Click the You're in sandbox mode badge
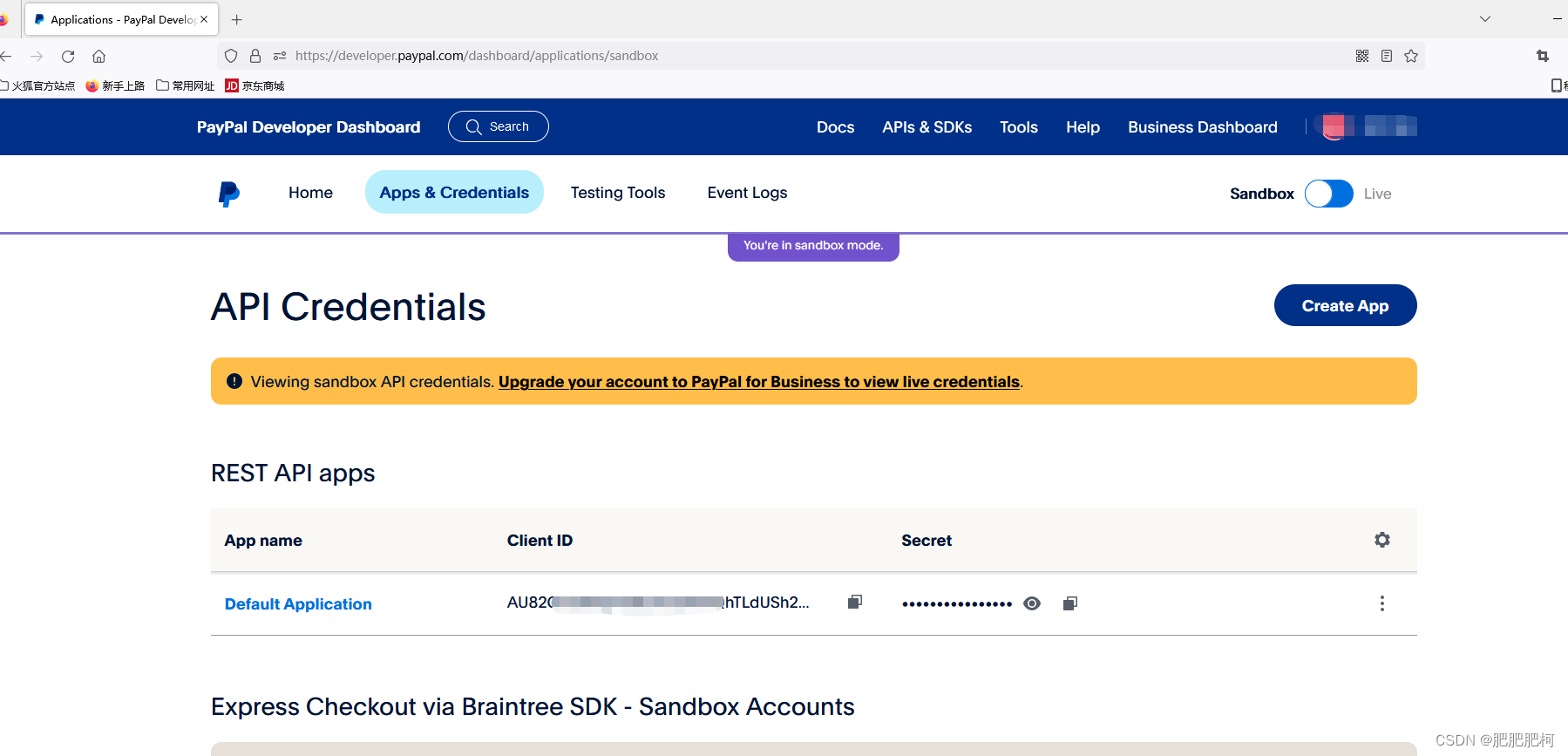1568x756 pixels. (813, 246)
